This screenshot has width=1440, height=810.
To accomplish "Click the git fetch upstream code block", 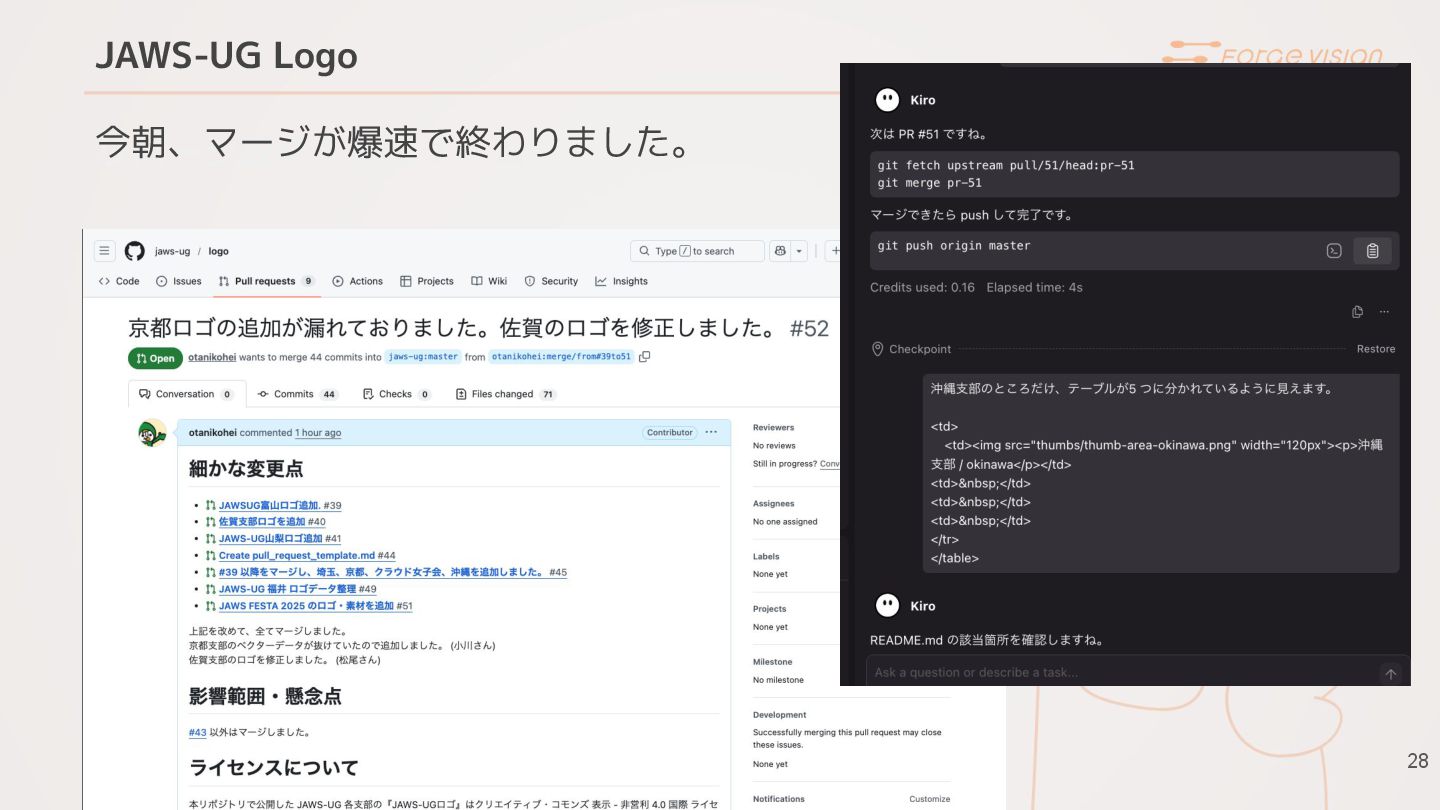I will [1134, 174].
